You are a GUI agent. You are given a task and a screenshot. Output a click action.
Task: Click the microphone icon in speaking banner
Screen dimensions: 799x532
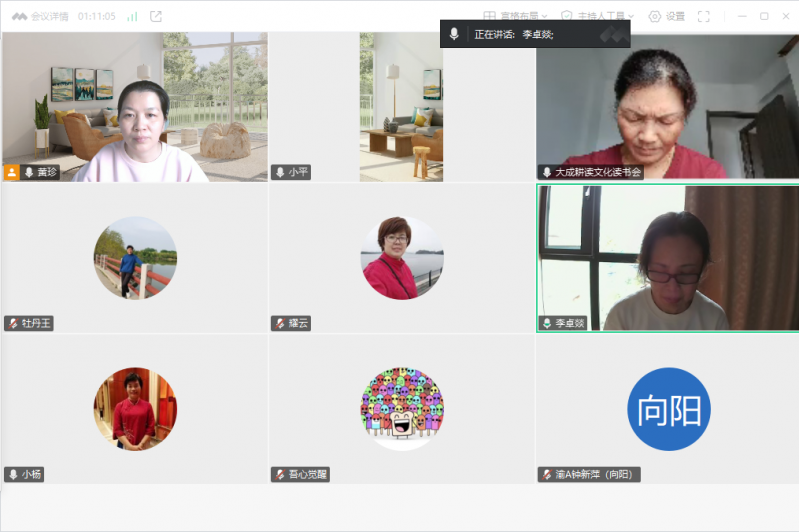454,34
